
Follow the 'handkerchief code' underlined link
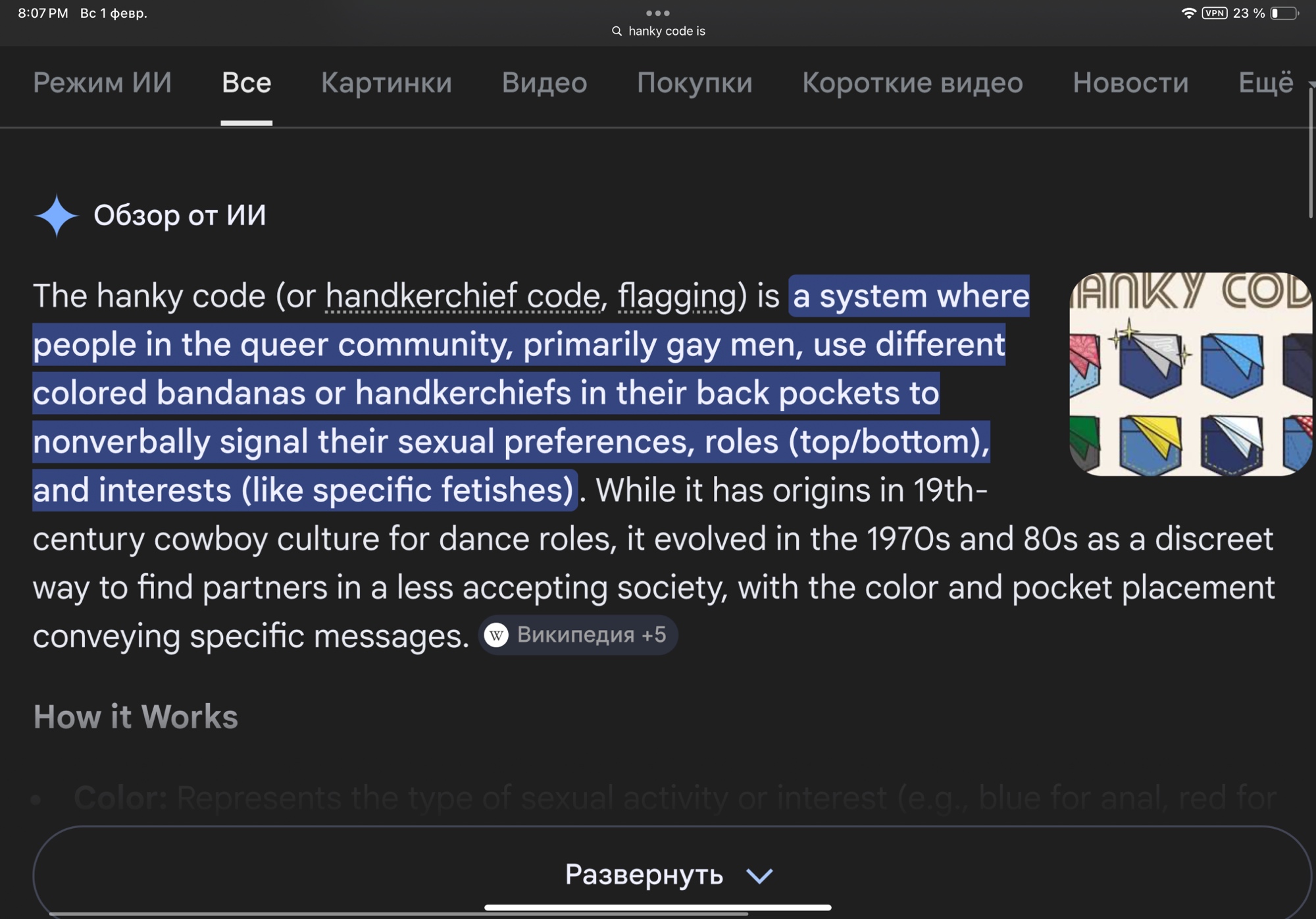pos(463,296)
